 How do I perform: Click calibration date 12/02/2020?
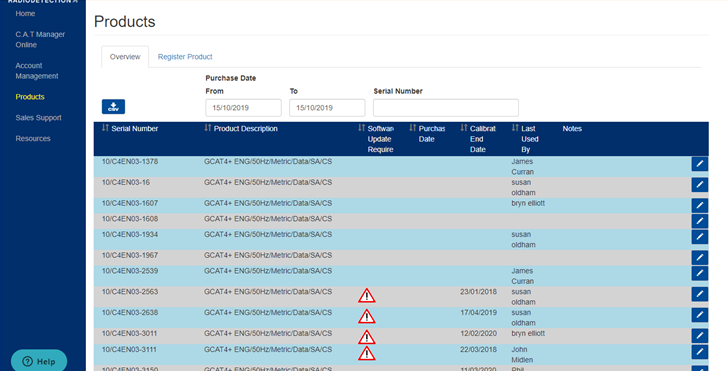478,333
